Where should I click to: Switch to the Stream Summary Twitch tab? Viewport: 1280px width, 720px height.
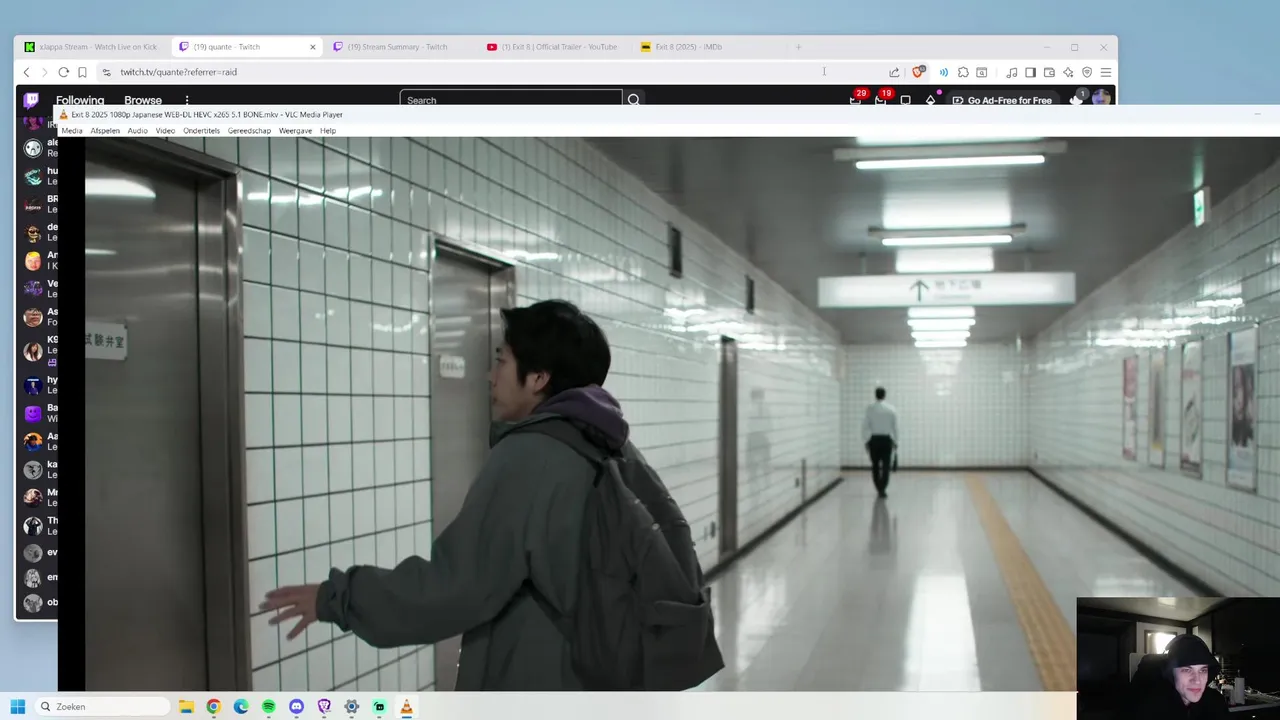[398, 47]
